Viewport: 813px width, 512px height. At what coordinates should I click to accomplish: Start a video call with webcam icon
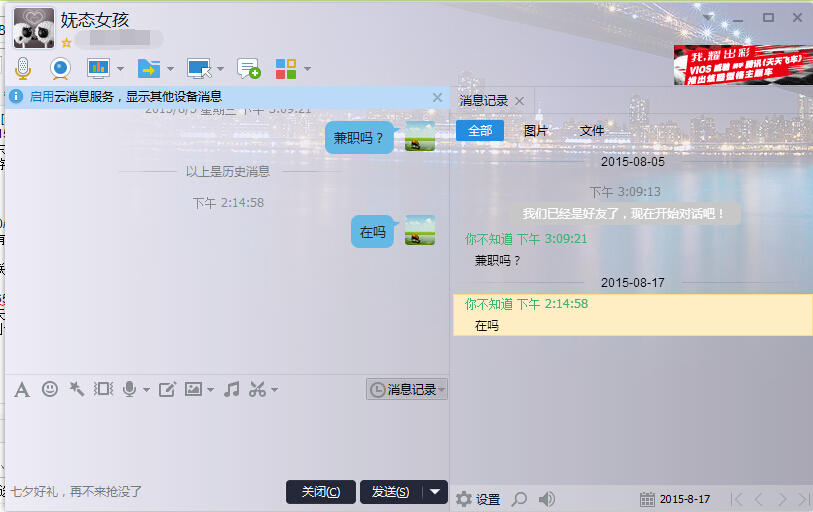(x=60, y=68)
